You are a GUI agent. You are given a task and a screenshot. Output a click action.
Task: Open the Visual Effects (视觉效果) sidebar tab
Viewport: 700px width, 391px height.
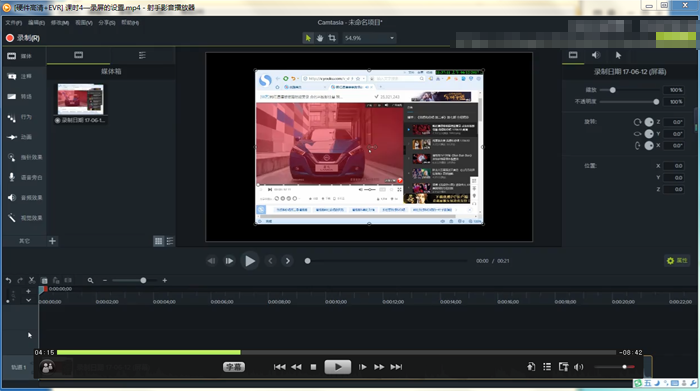pyautogui.click(x=25, y=218)
